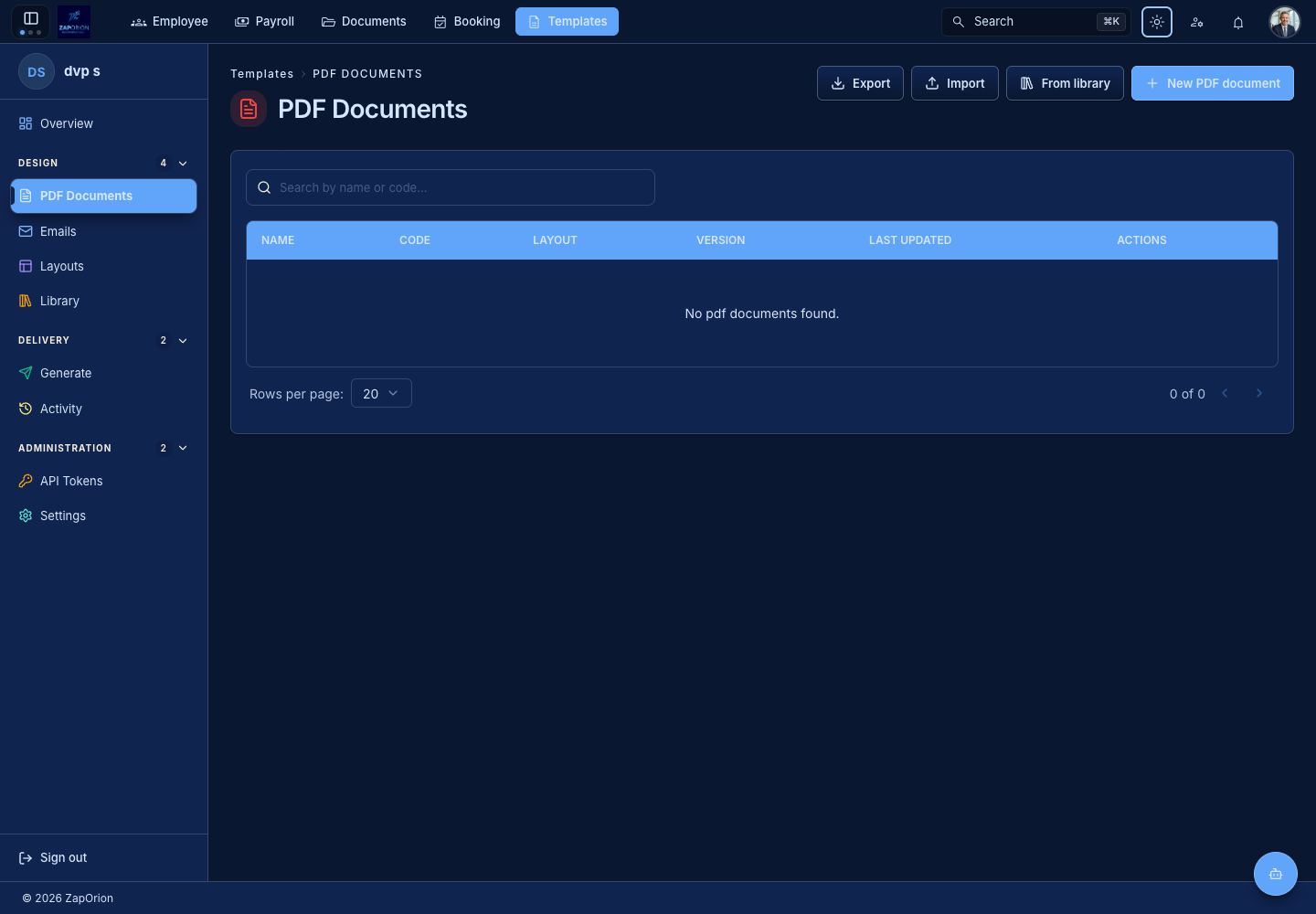Open the Employee menu
This screenshot has height=914, width=1316.
tap(170, 21)
